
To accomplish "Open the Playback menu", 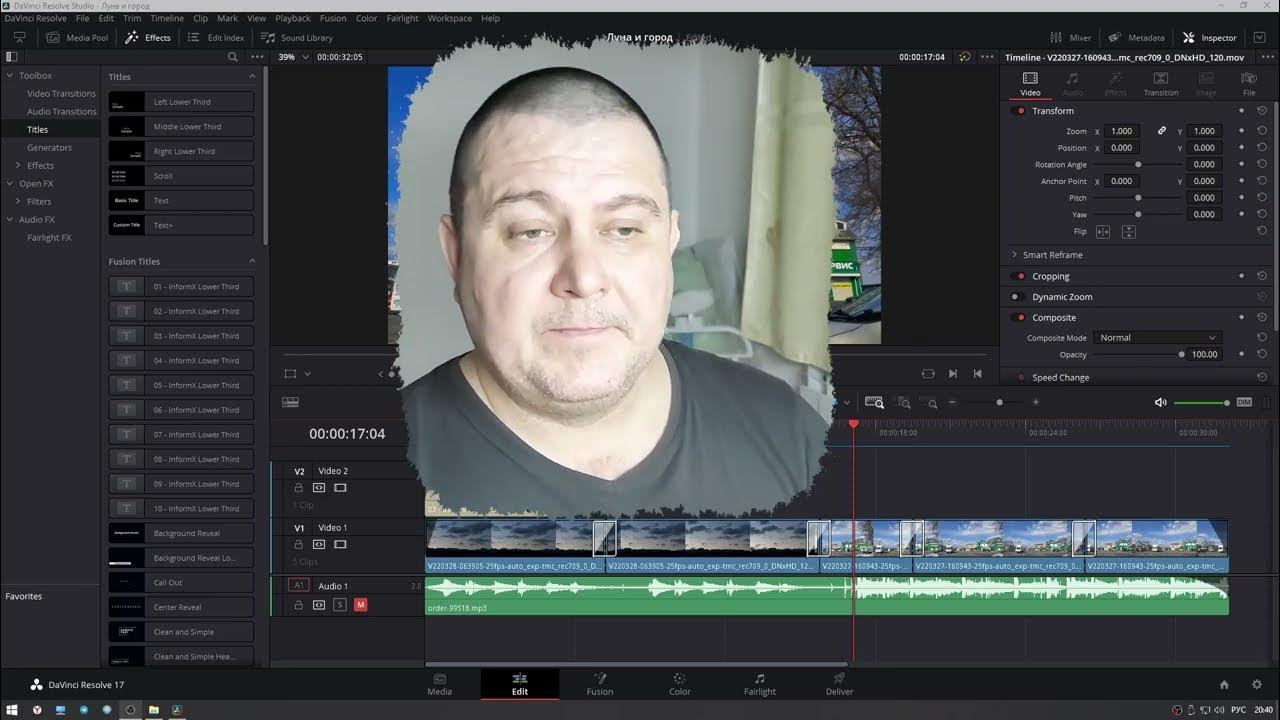I will [x=293, y=18].
